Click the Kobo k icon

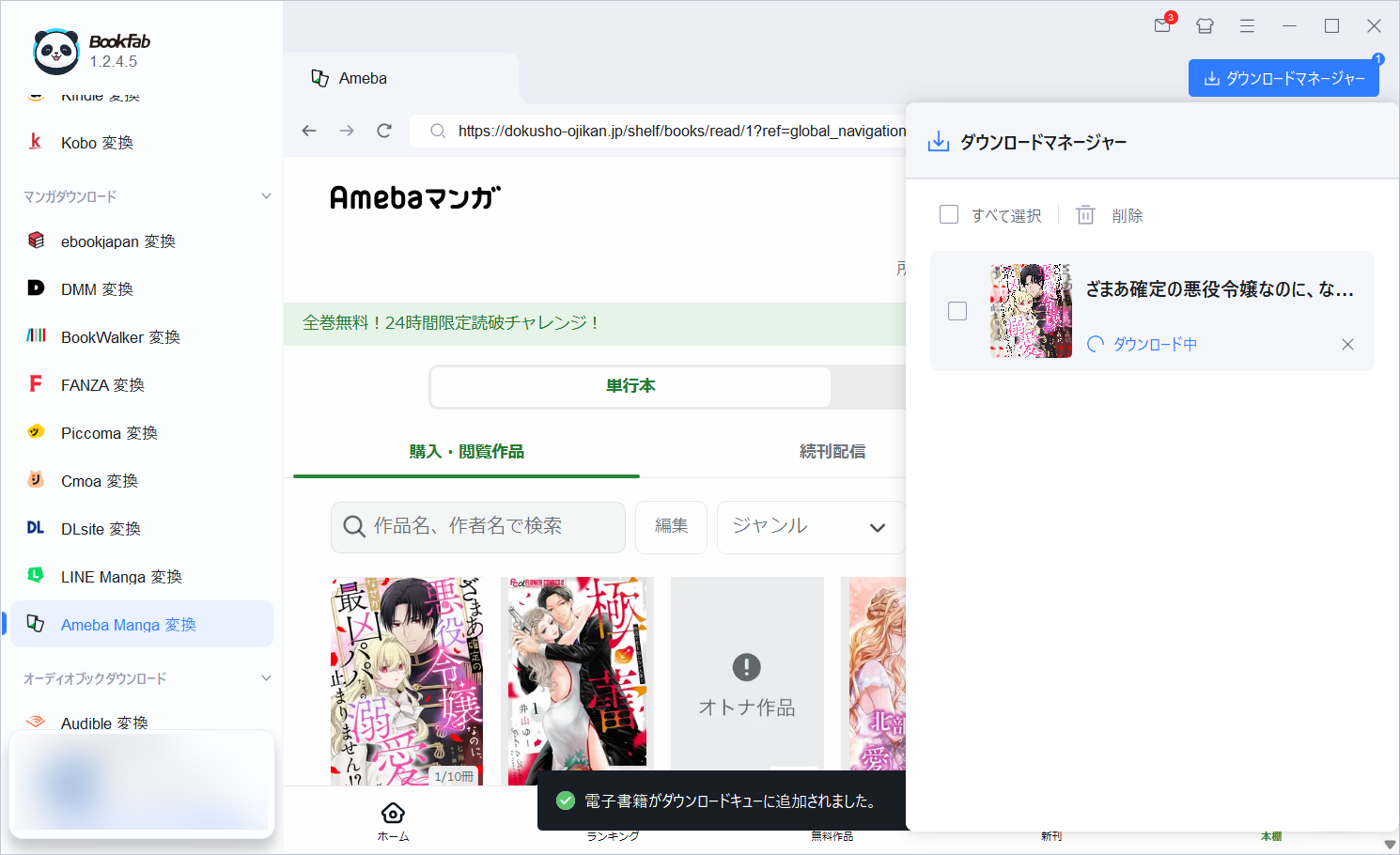(x=36, y=142)
